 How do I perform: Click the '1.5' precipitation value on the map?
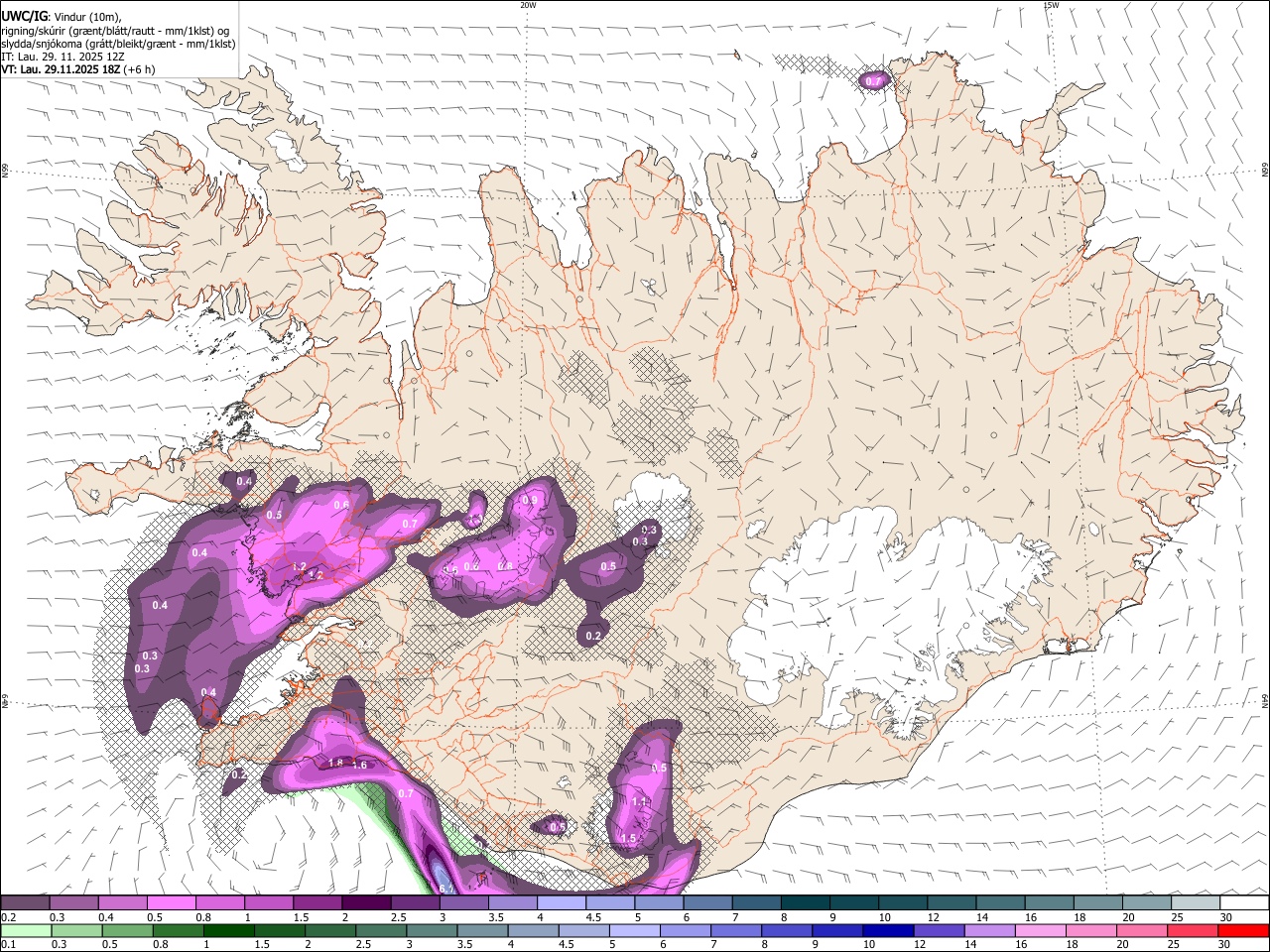pos(628,838)
